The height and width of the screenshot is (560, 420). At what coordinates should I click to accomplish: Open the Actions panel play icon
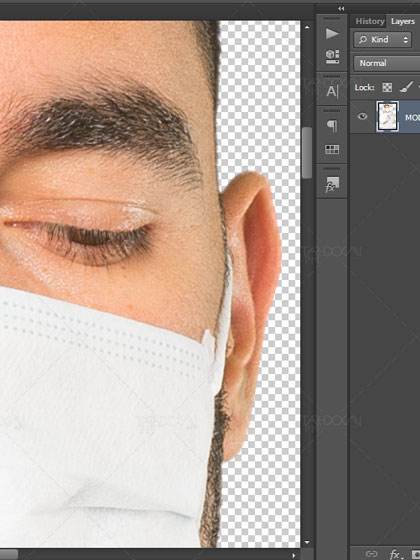[332, 34]
